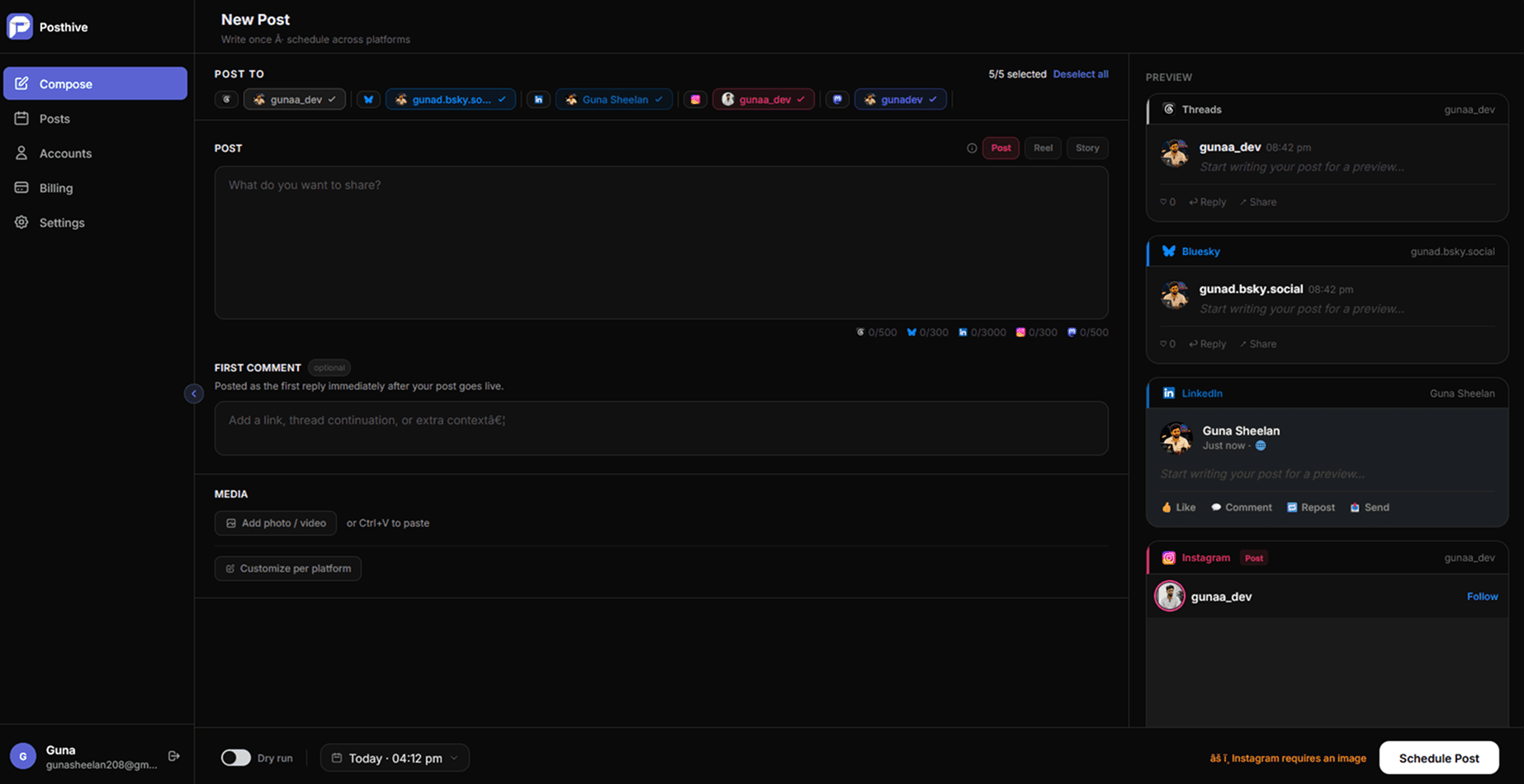Screen dimensions: 1524x784
Task: Click the Threads platform icon in Post To
Action: (x=226, y=99)
